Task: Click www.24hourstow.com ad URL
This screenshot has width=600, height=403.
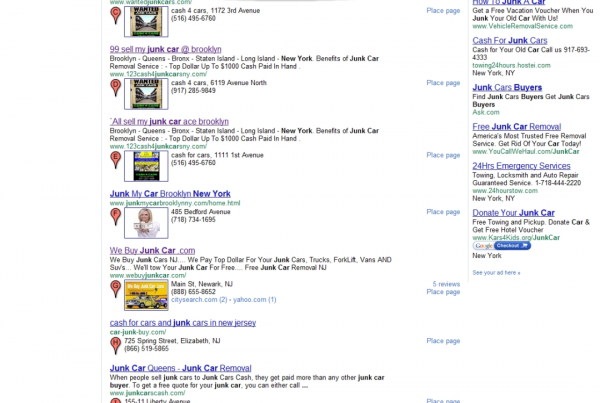Action: 505,191
